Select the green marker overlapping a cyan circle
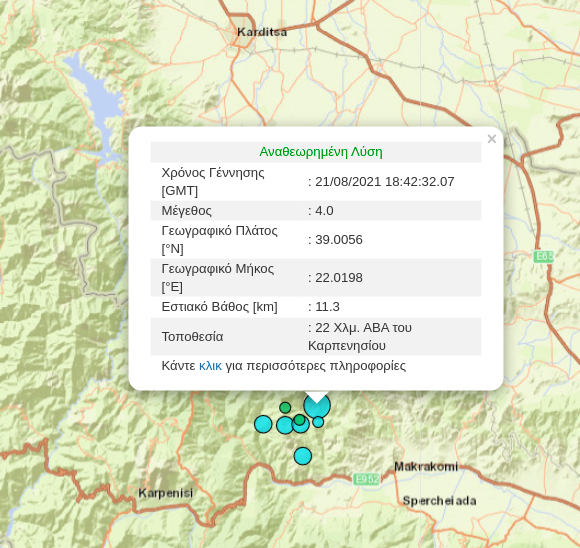The width and height of the screenshot is (580, 548). click(300, 420)
